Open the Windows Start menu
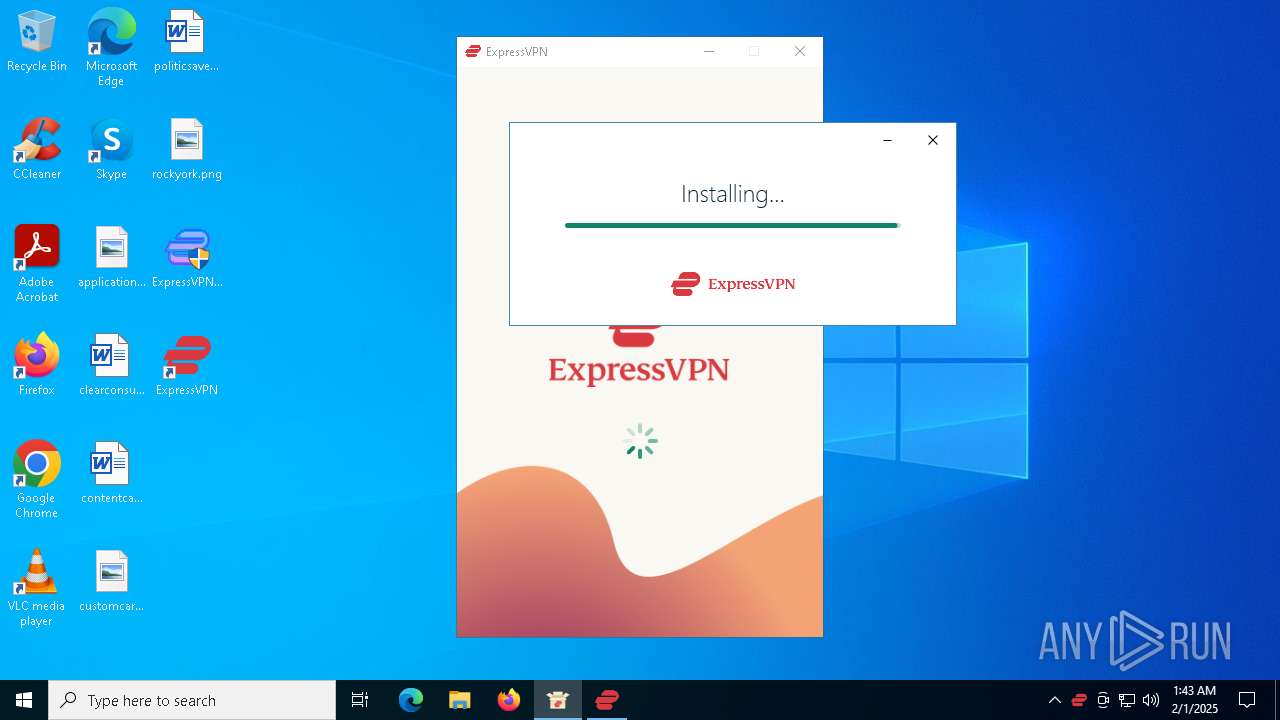This screenshot has height=720, width=1280. click(x=24, y=700)
